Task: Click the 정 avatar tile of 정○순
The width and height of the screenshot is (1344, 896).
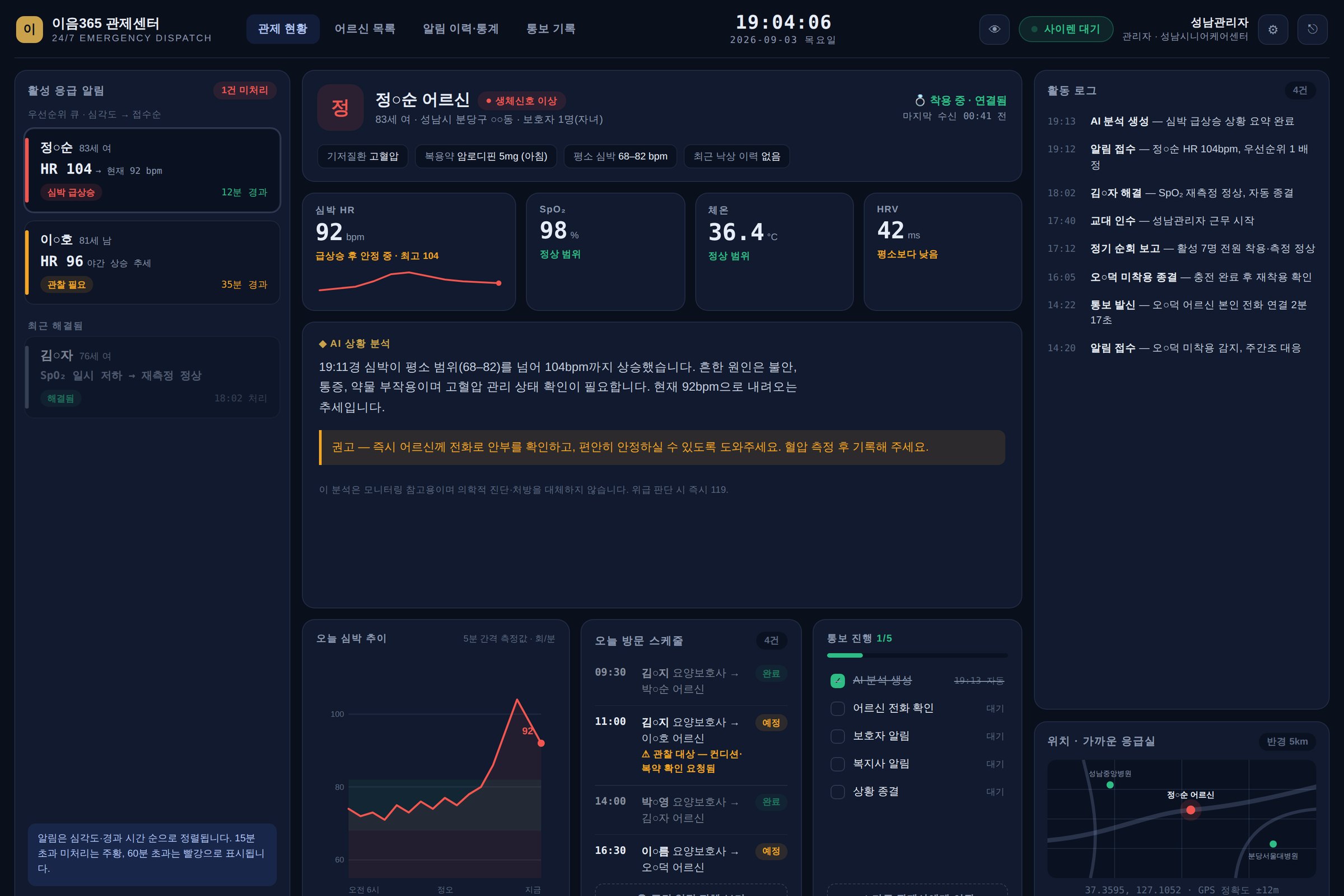Action: (340, 108)
